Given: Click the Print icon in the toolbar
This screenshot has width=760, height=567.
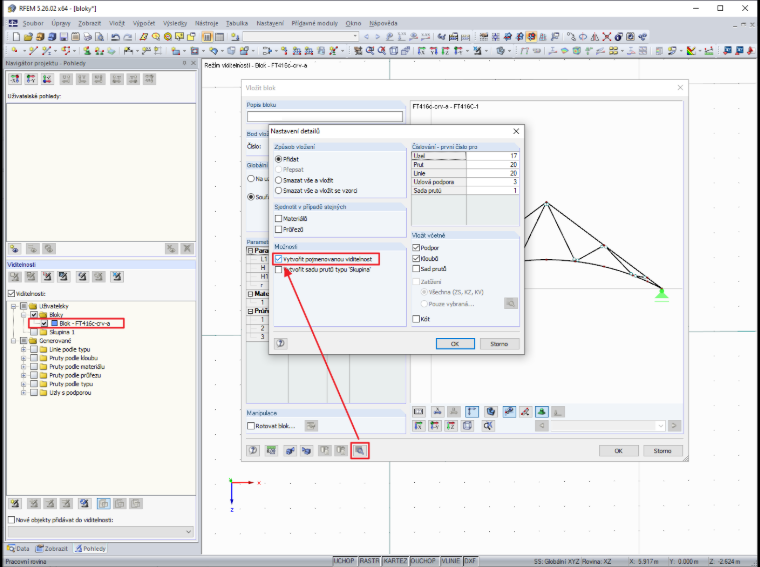Looking at the screenshot, I should click(88, 37).
